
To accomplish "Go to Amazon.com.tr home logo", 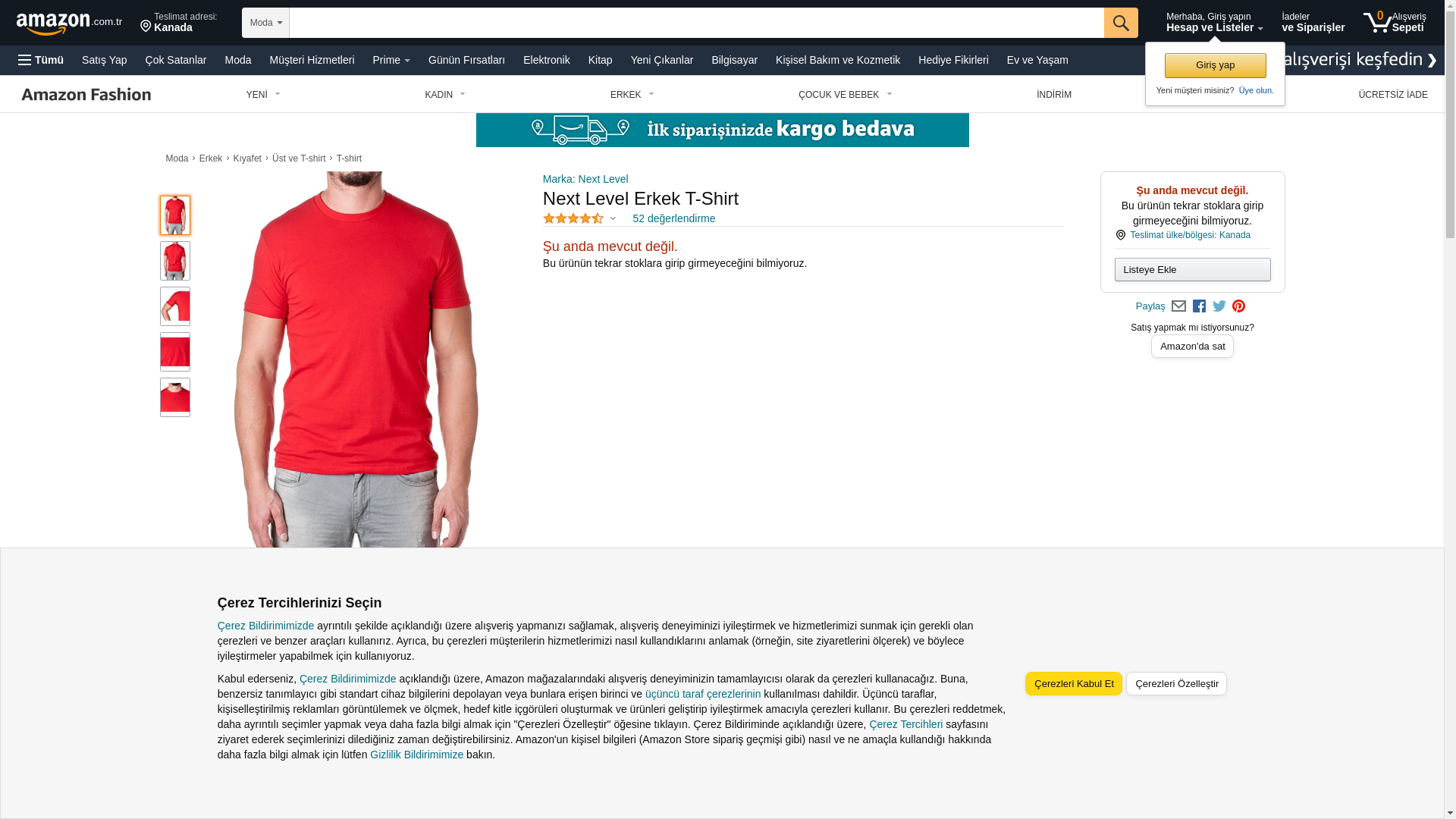I will point(69,24).
